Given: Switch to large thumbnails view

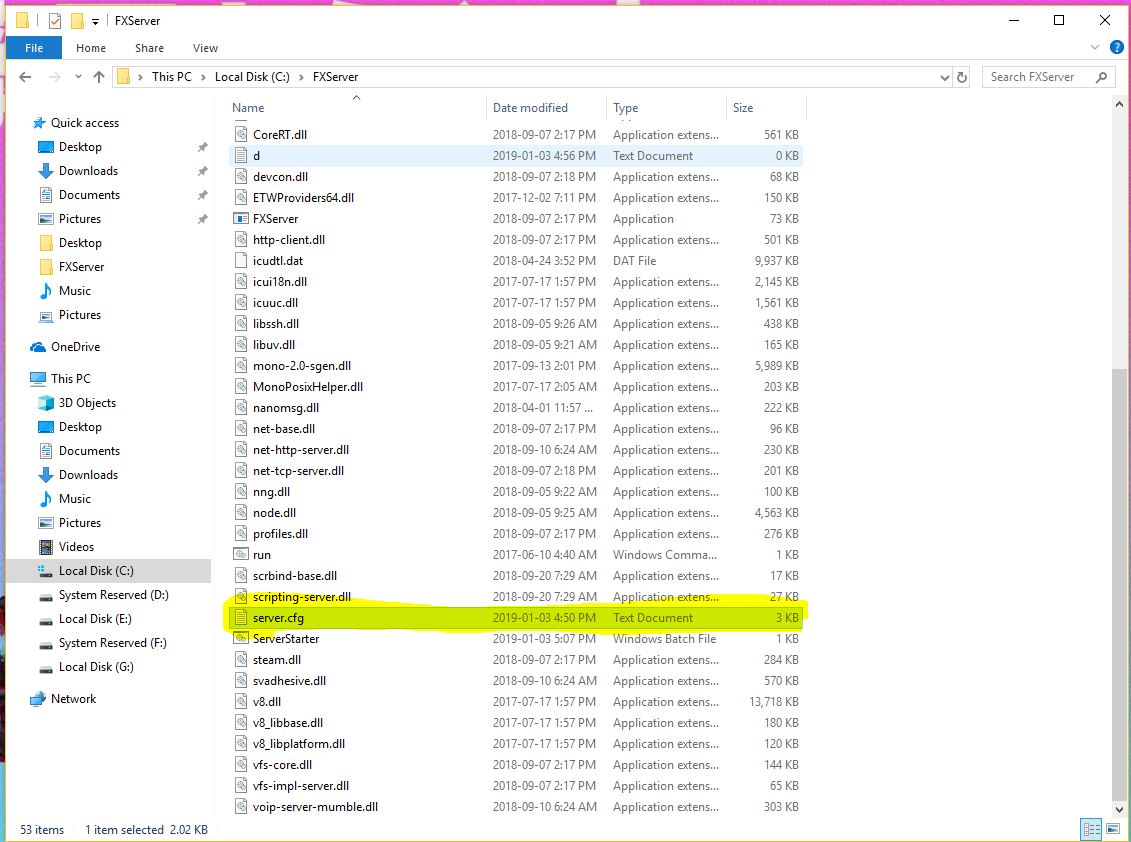Looking at the screenshot, I should pos(1113,829).
